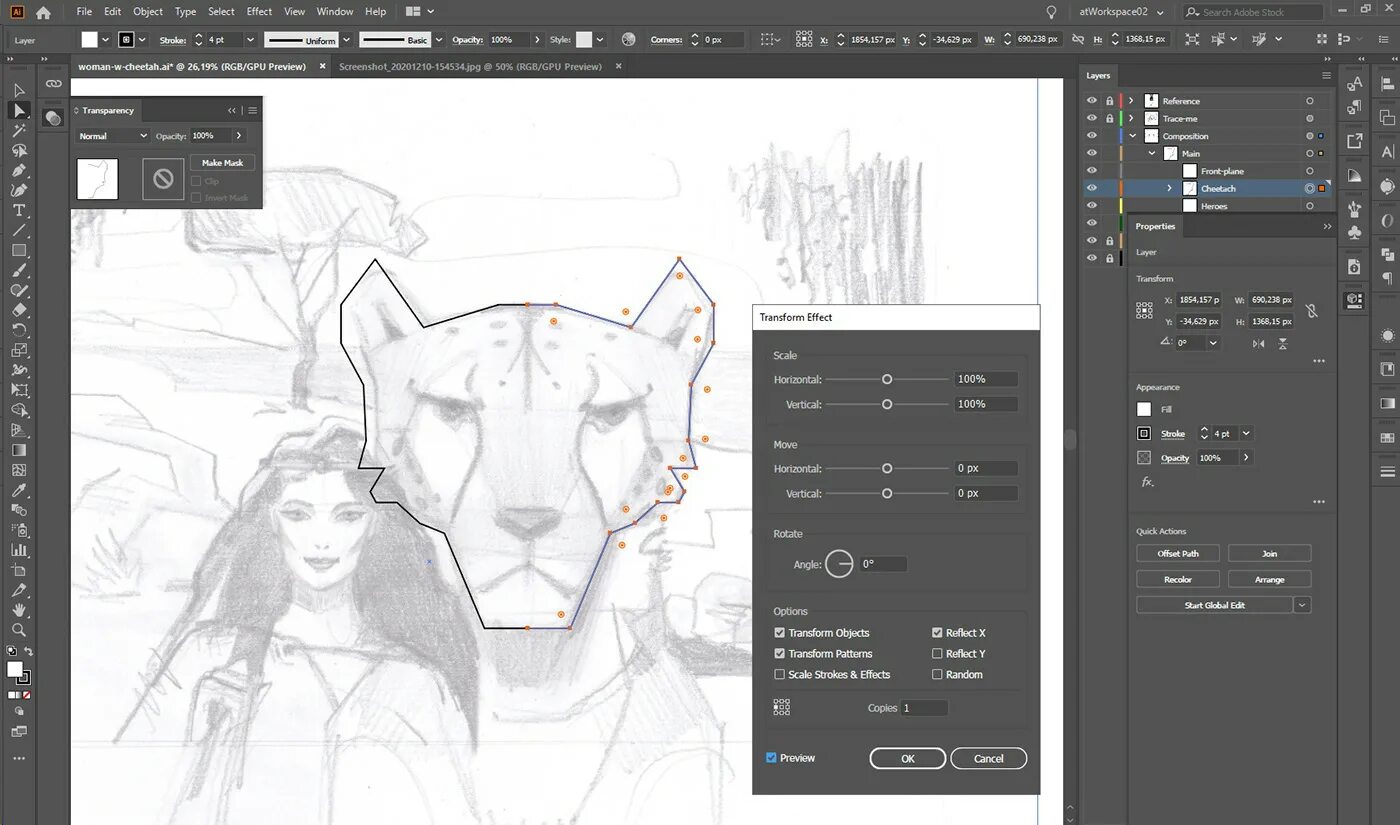Open Transparency panel options menu
This screenshot has width=1400, height=825.
tap(253, 111)
